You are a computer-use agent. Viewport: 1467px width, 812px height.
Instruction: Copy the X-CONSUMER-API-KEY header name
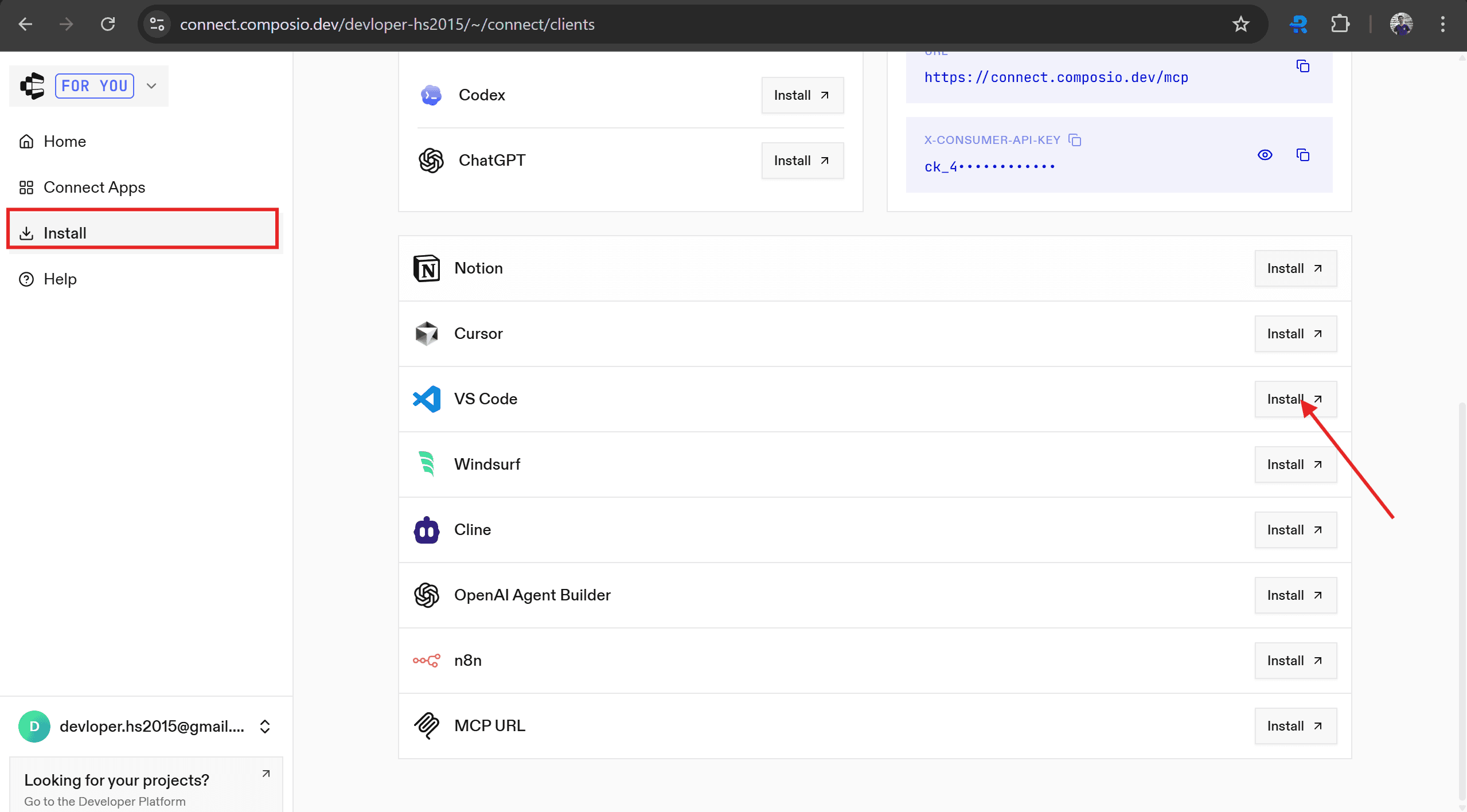pyautogui.click(x=1075, y=140)
